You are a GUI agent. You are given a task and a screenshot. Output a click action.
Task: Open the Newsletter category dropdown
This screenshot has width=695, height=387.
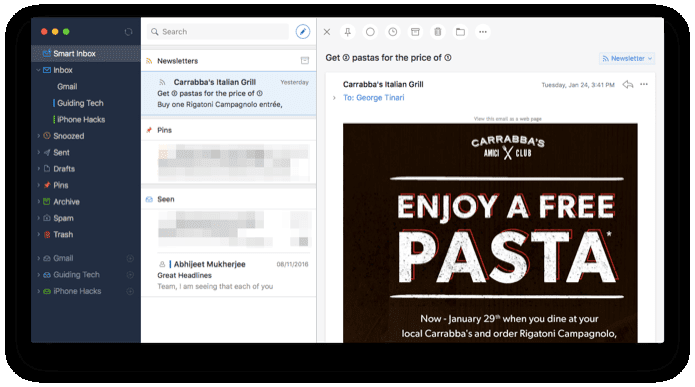click(x=627, y=58)
